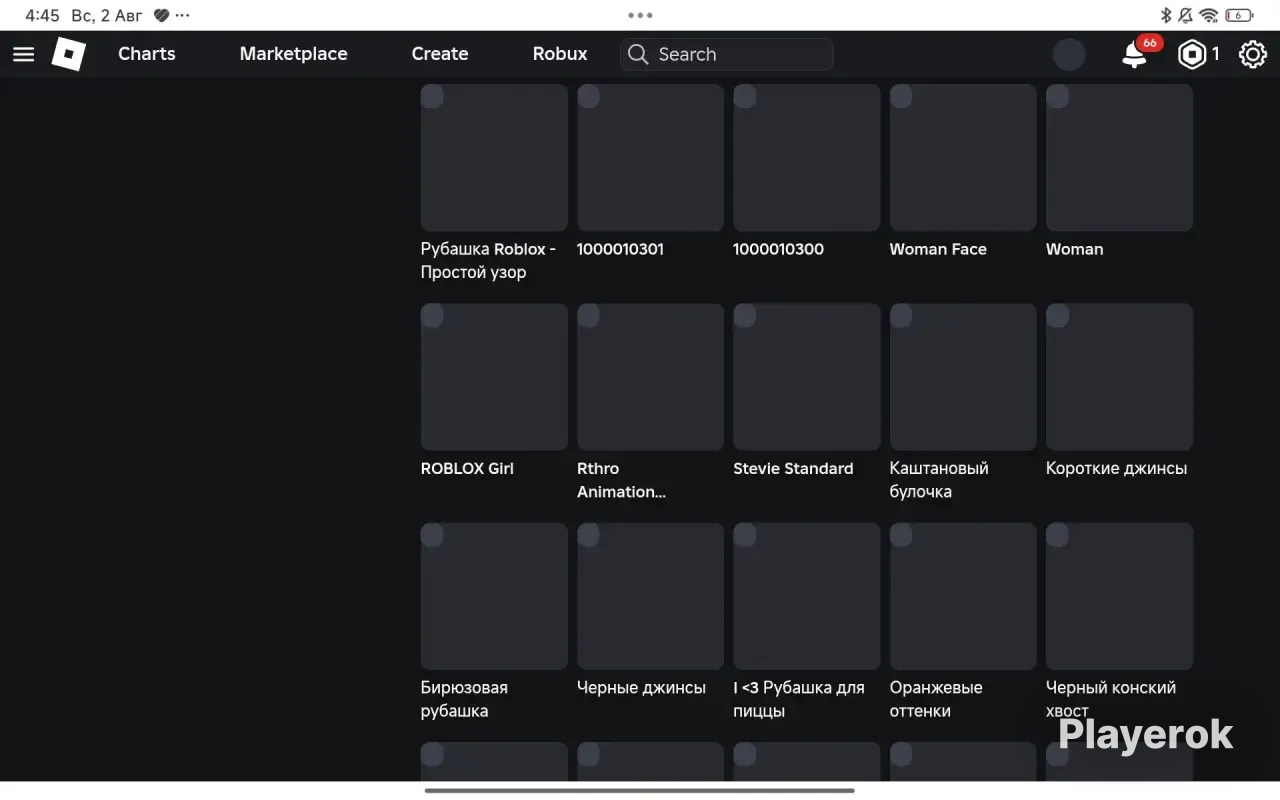The width and height of the screenshot is (1280, 800).
Task: View the Бирюзовая рубашка thumbnail
Action: tap(494, 596)
